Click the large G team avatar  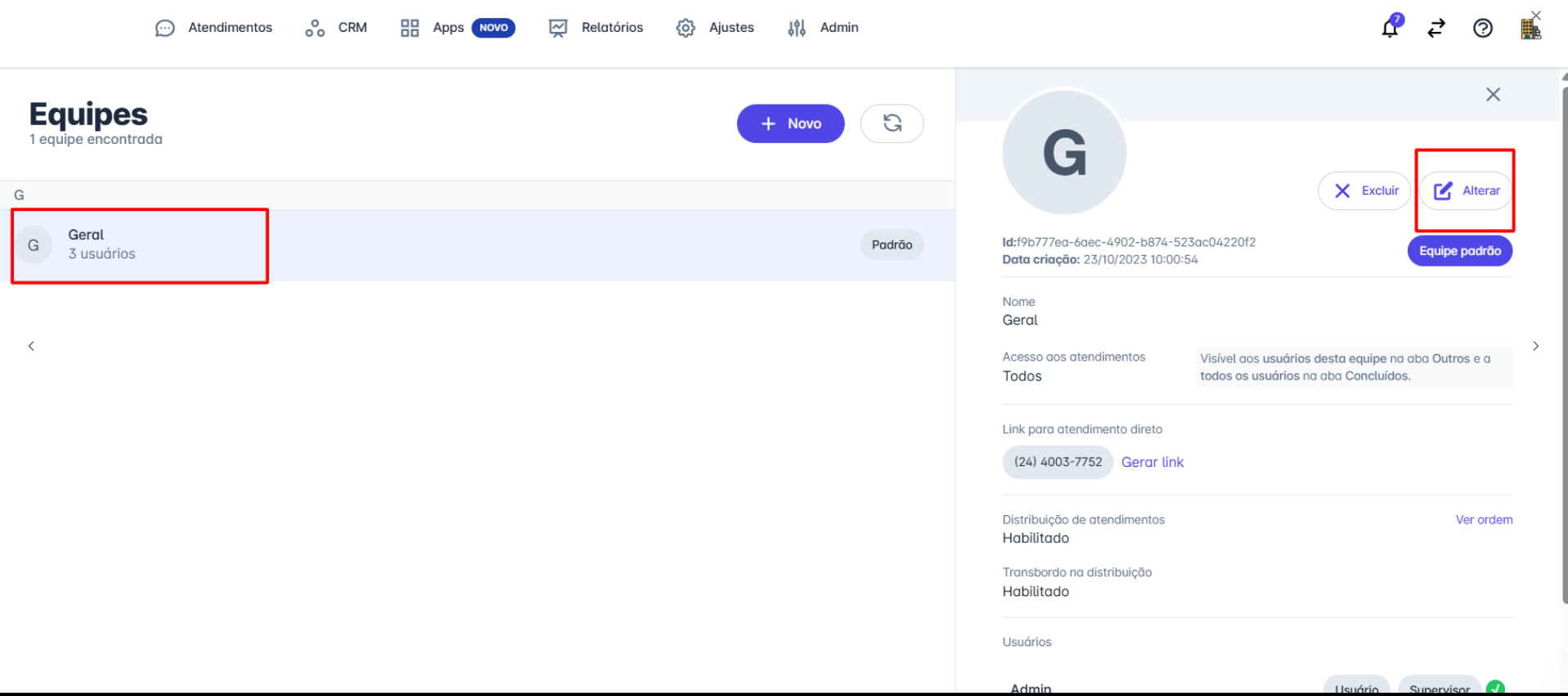pos(1064,153)
